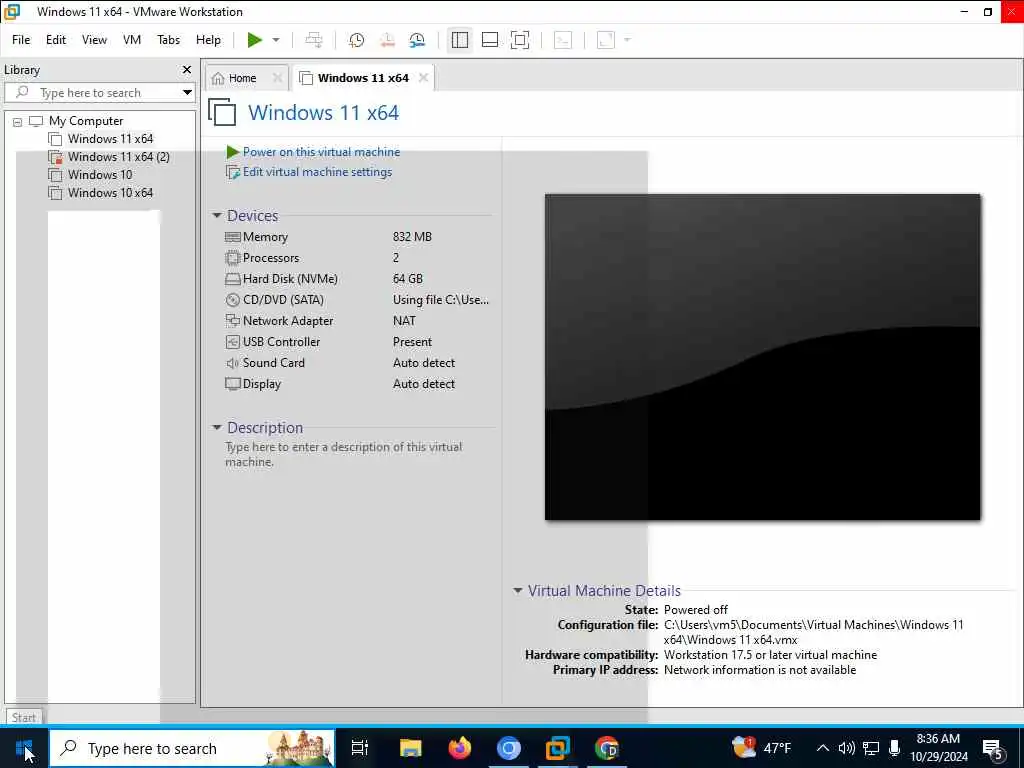This screenshot has height=768, width=1024.
Task: Open the VM menu
Action: point(132,40)
